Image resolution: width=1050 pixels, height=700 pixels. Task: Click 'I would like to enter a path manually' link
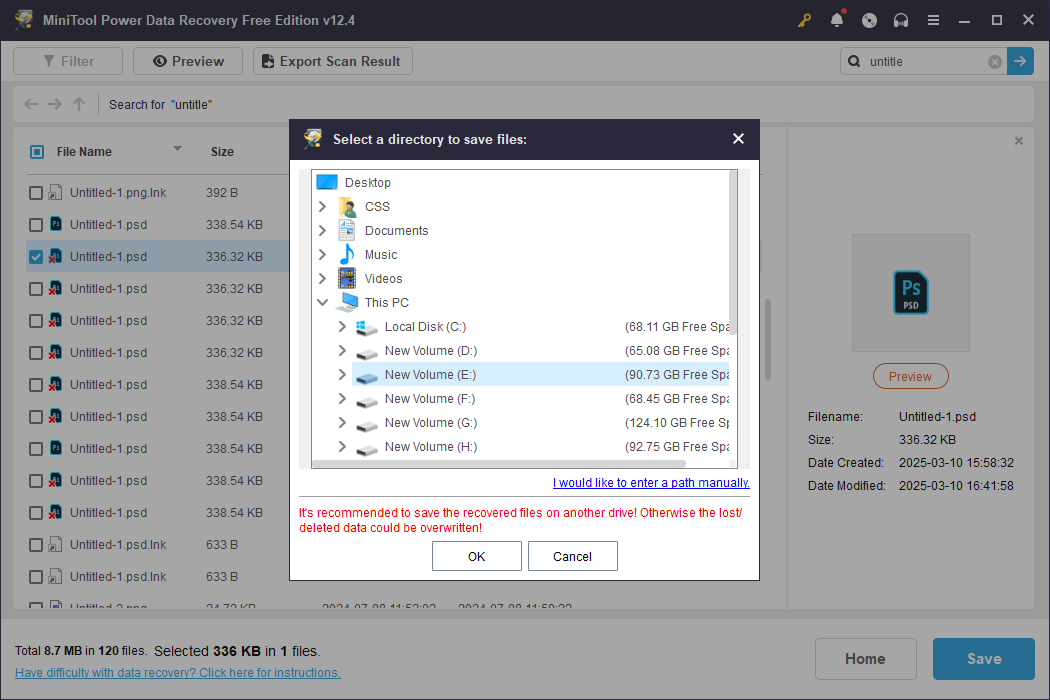coord(651,482)
